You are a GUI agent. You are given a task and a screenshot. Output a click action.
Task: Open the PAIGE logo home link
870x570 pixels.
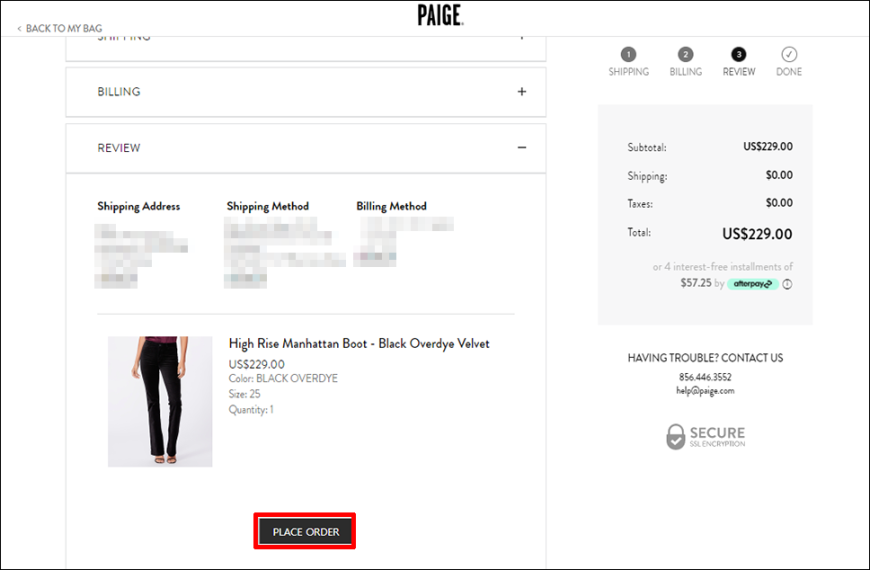click(x=441, y=16)
